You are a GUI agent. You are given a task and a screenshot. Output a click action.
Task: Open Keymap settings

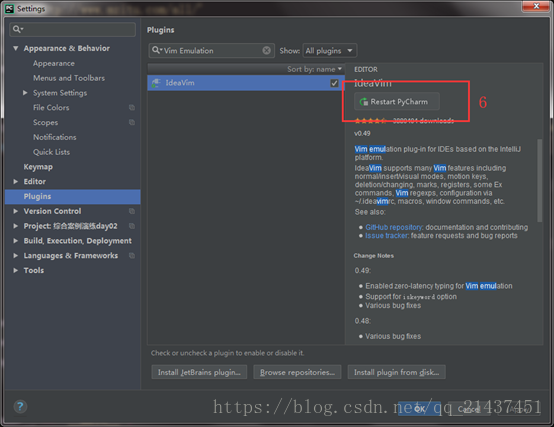(x=38, y=167)
